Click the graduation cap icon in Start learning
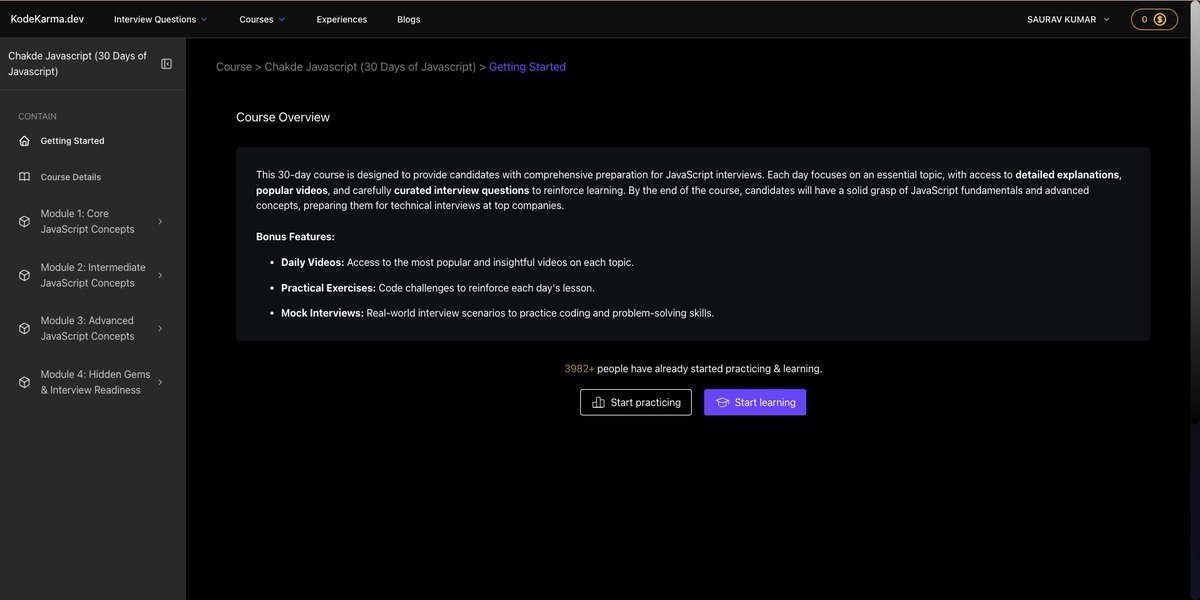Screen dimensions: 1200x600 tap(722, 402)
